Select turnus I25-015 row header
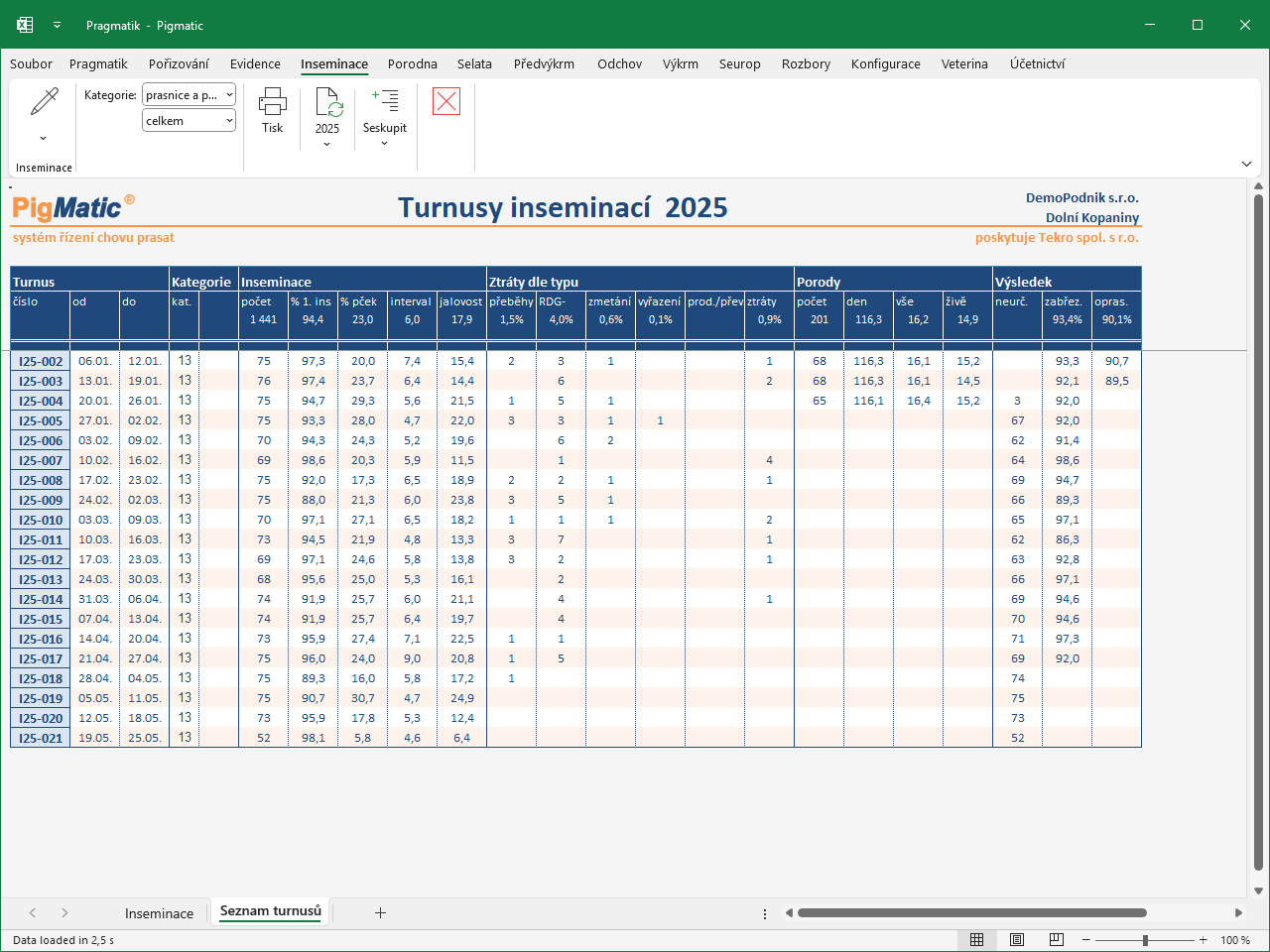Screen dimensions: 1270x952 click(x=41, y=619)
